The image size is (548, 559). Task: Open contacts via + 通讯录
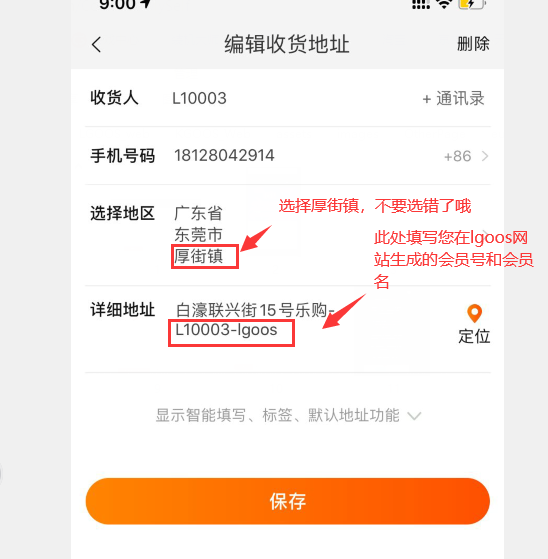tap(453, 98)
